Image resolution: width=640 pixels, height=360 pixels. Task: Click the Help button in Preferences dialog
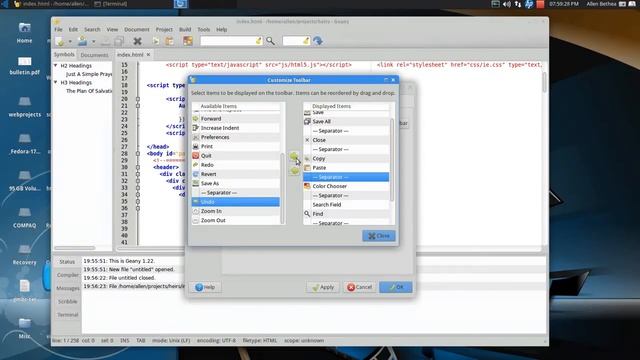(205, 287)
